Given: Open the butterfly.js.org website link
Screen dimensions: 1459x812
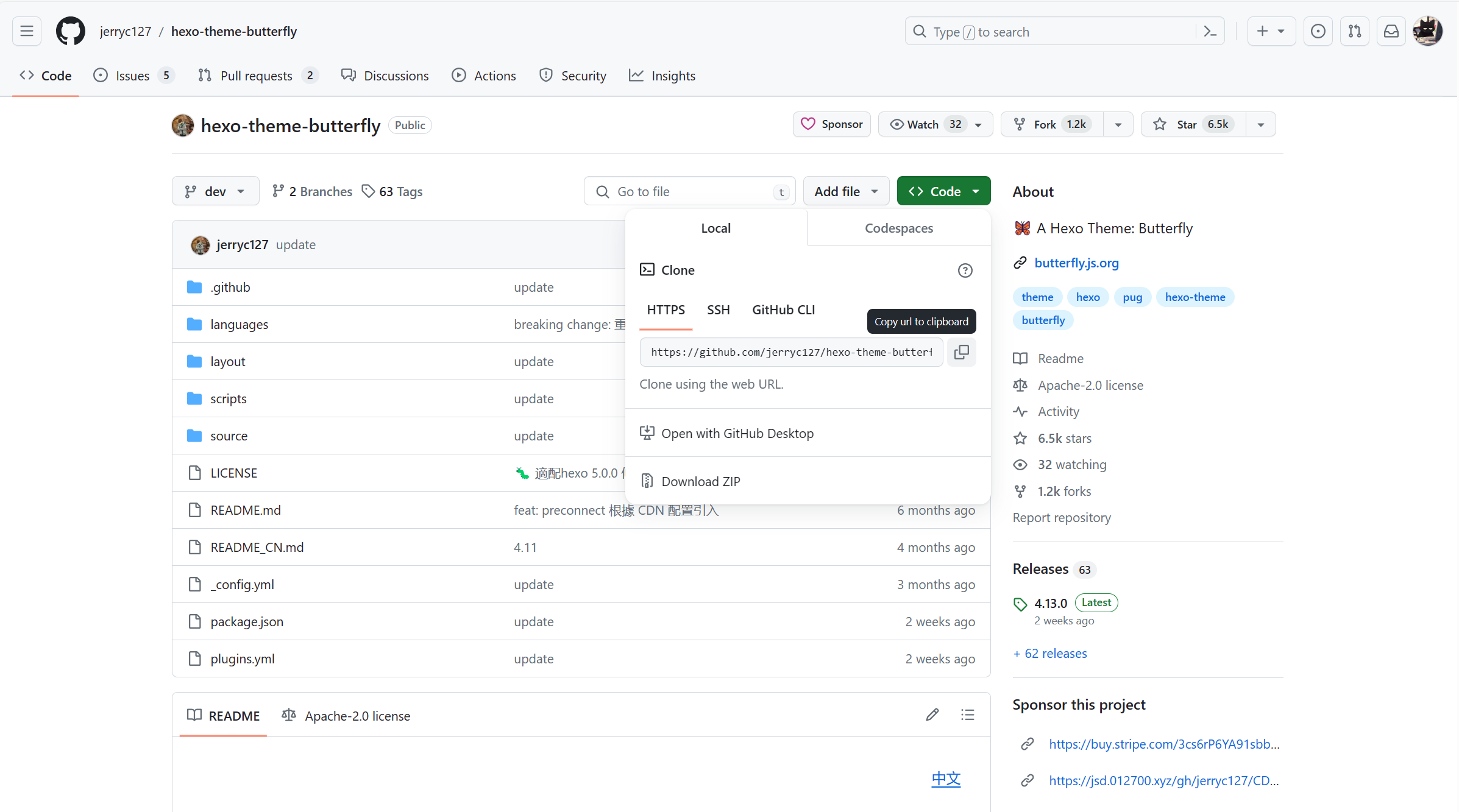Looking at the screenshot, I should [1076, 263].
